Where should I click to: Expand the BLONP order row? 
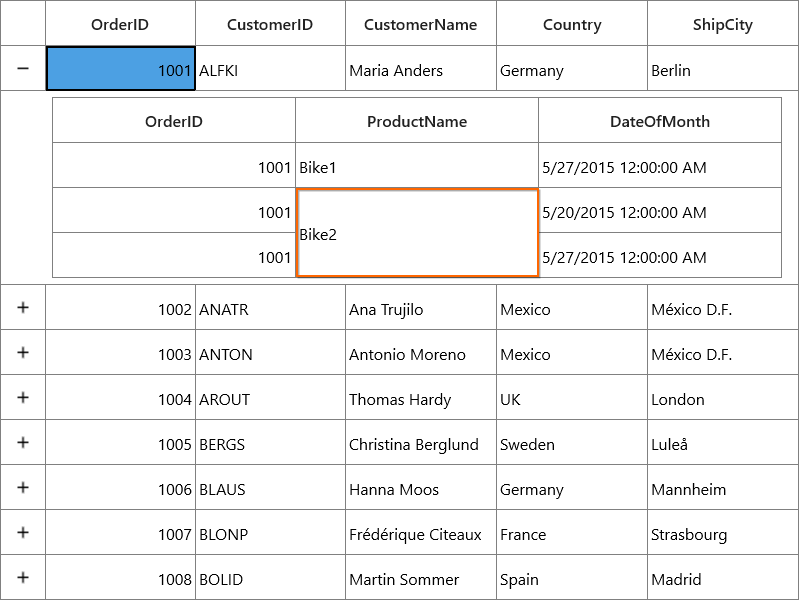(x=23, y=532)
